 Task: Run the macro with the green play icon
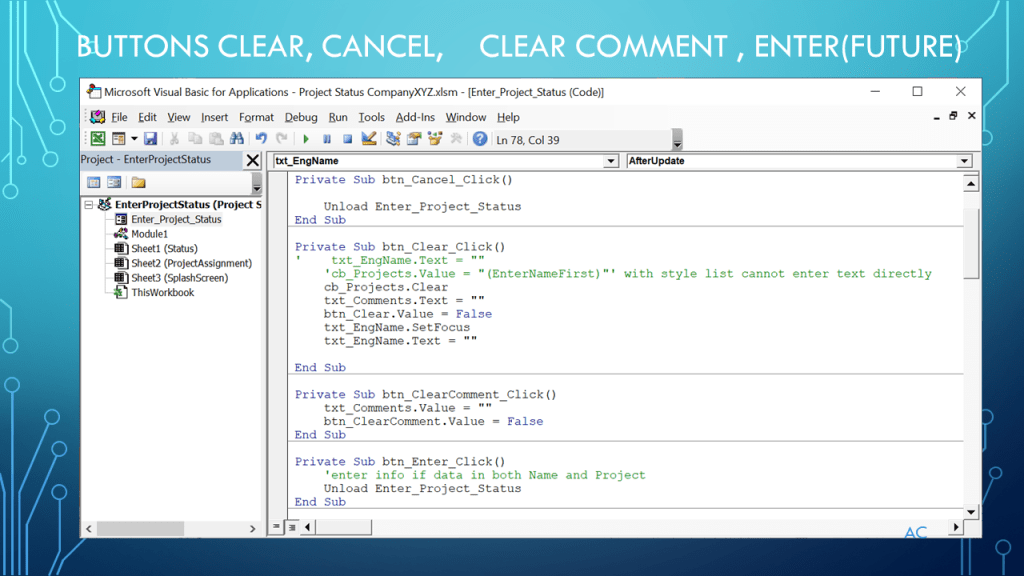point(306,139)
